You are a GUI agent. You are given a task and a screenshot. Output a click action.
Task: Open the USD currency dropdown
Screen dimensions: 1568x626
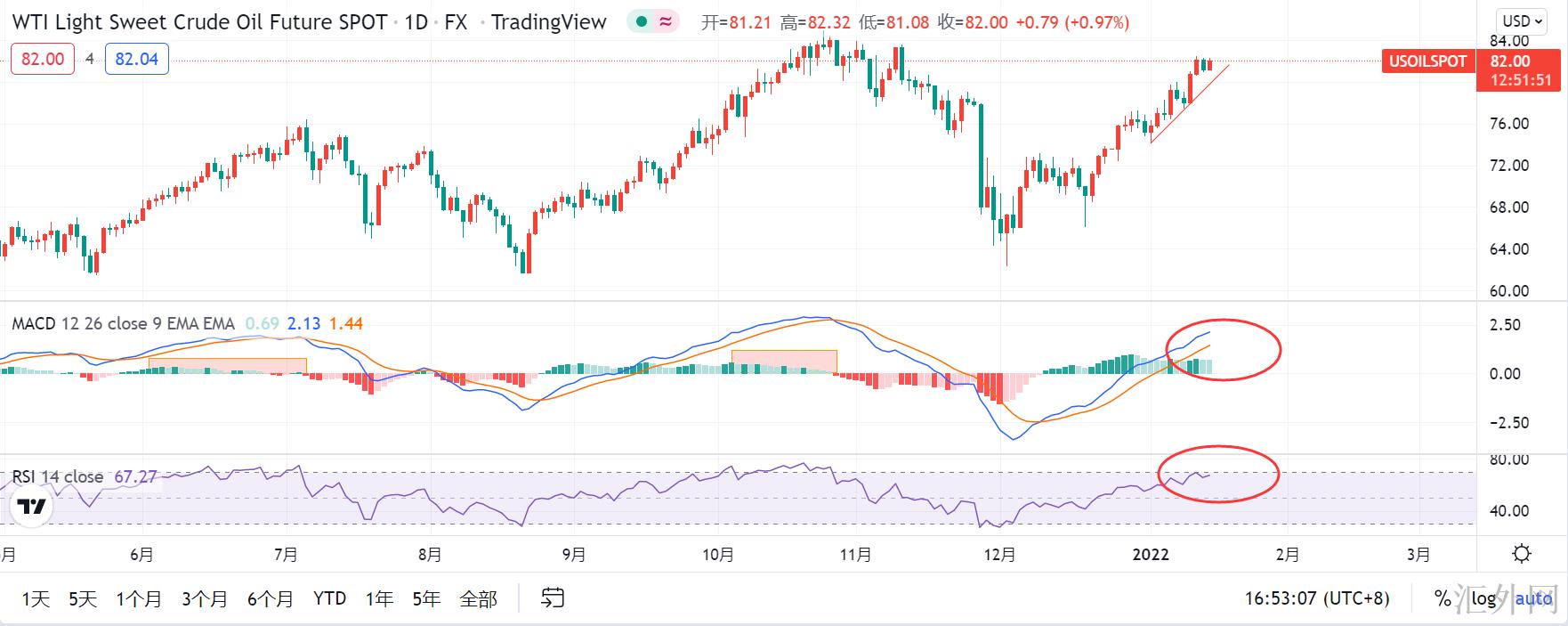(x=1521, y=21)
